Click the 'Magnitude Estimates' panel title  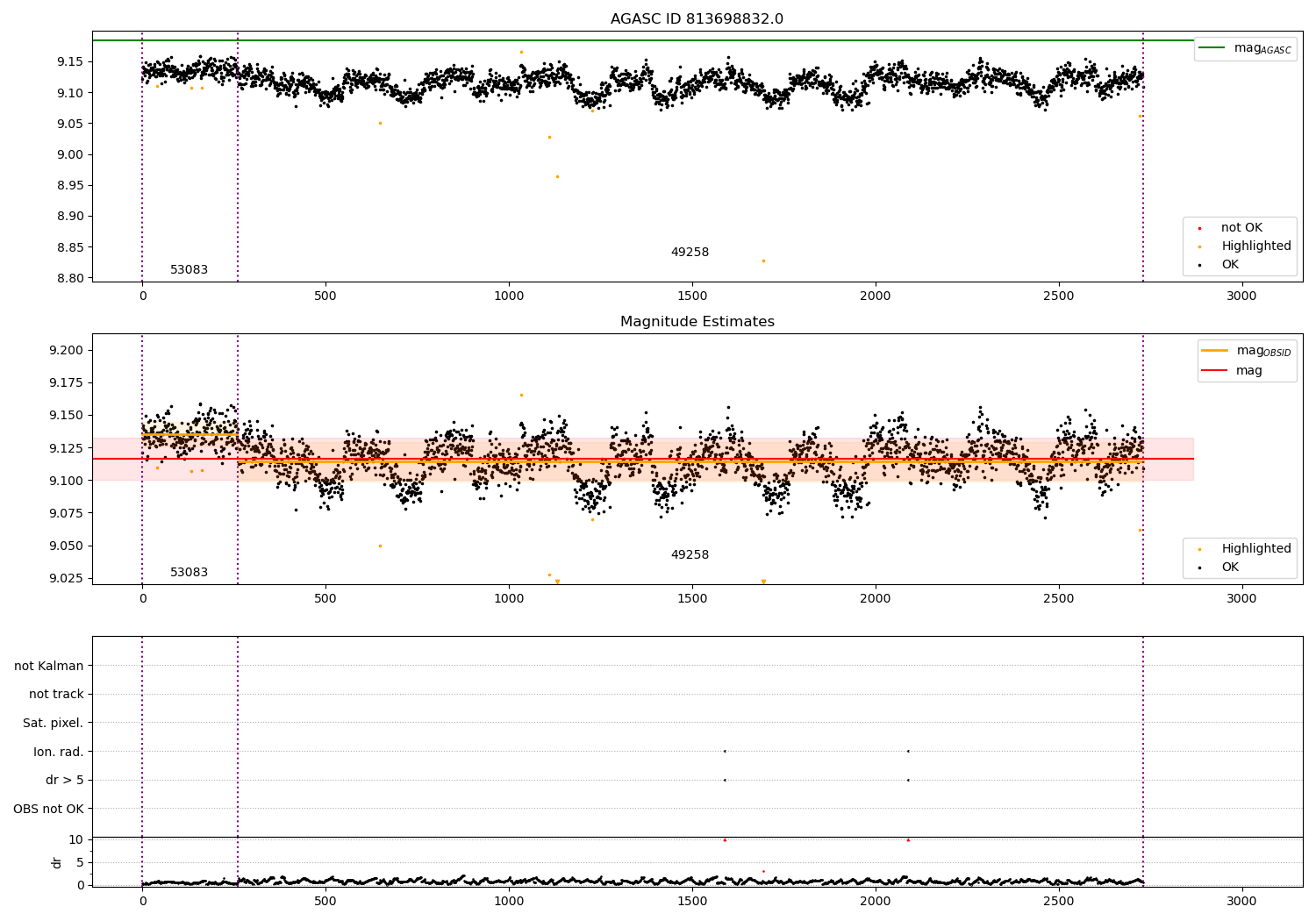697,322
